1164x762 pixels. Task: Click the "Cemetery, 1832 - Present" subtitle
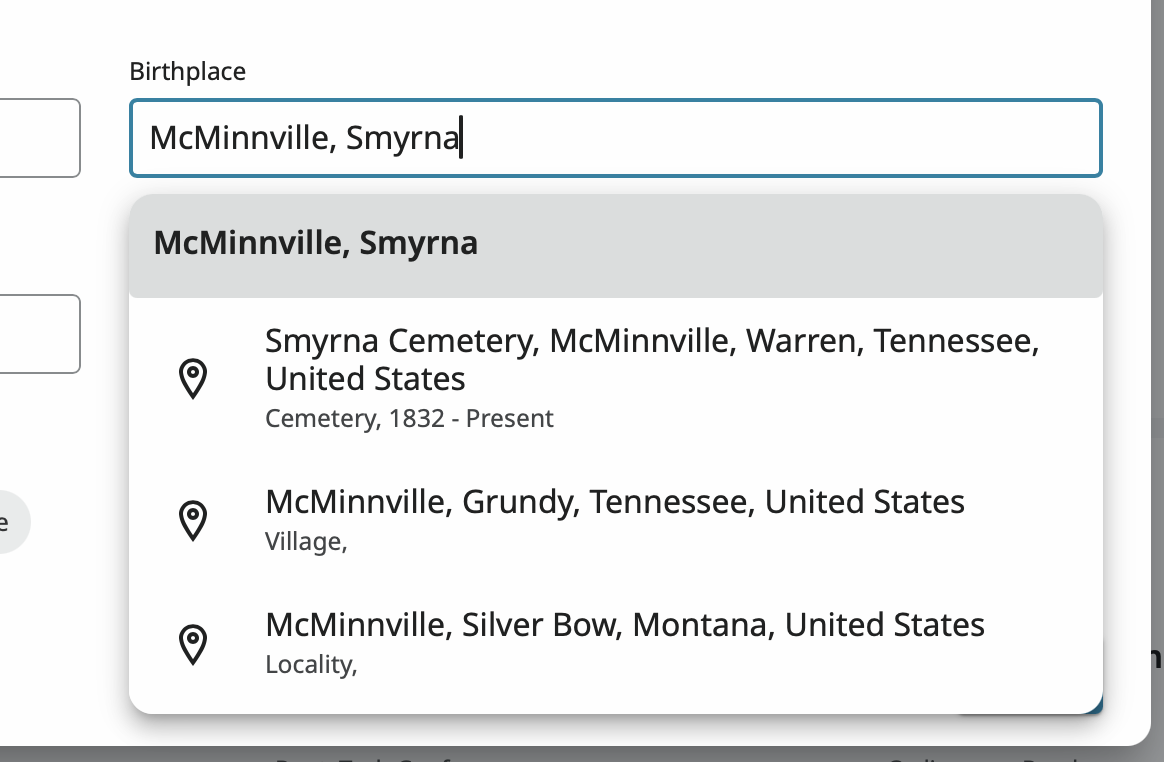coord(409,418)
